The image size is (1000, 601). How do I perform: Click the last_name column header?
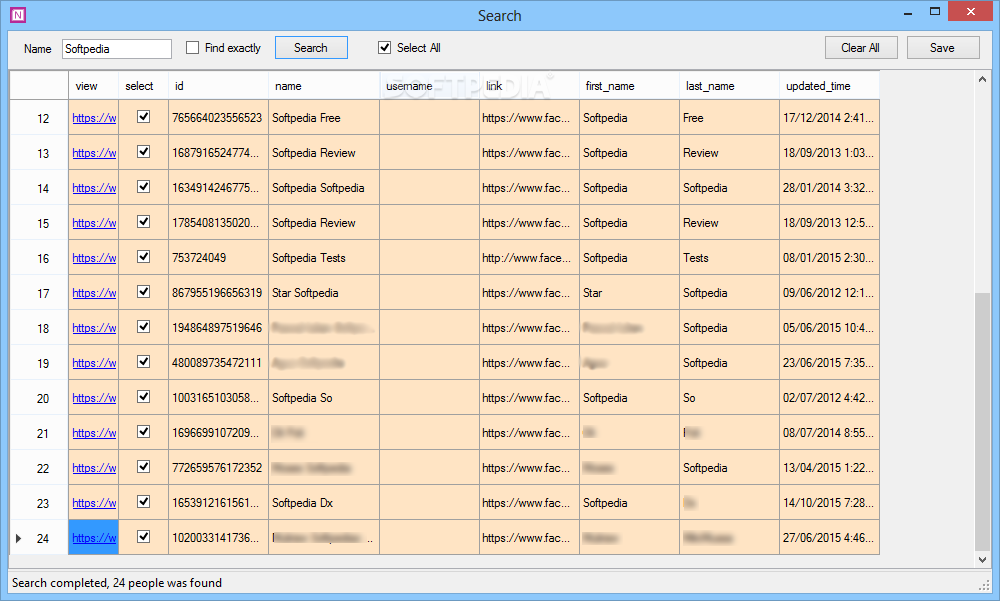point(729,86)
